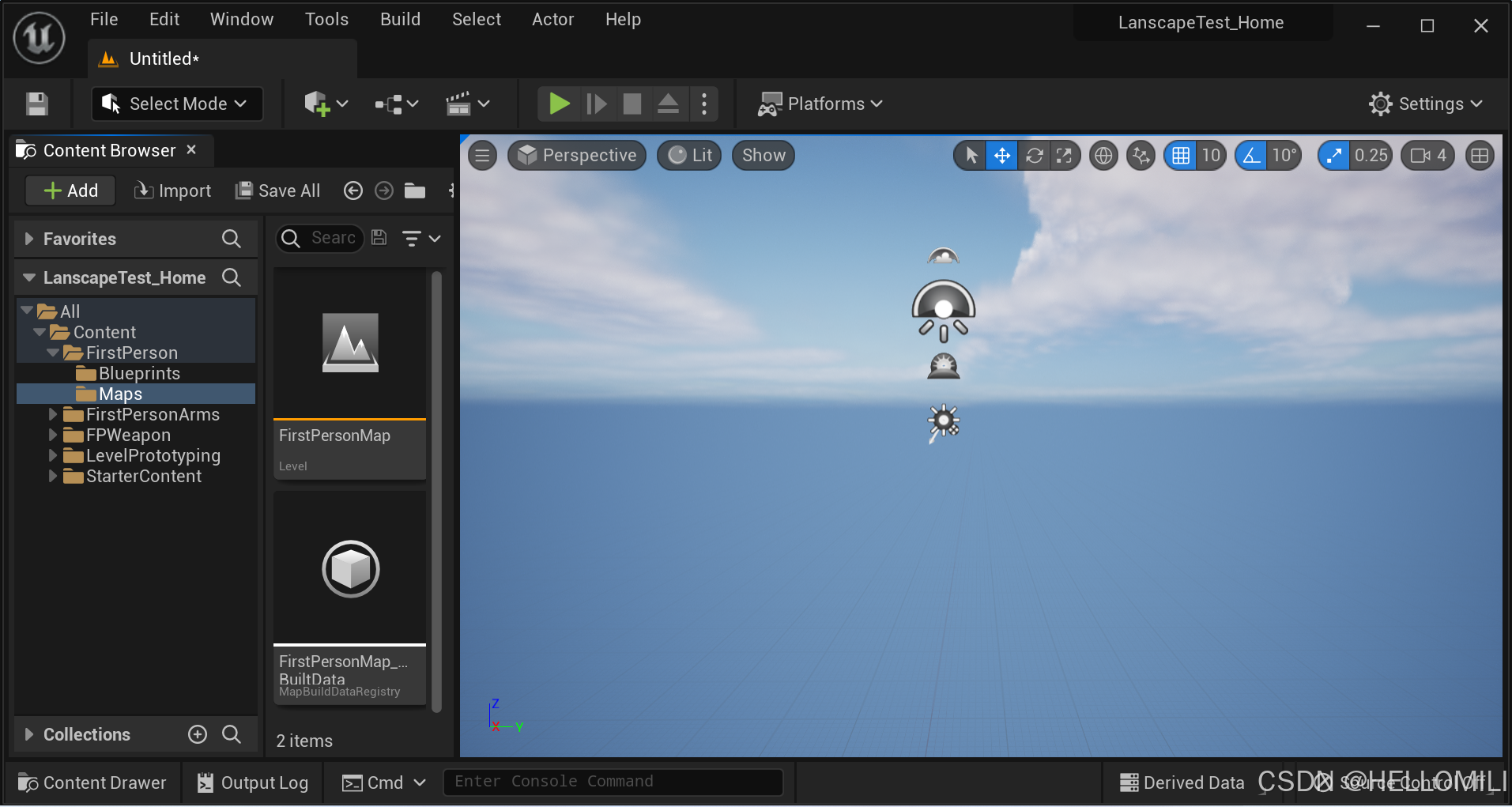Click the Add button in Content Browser

pos(71,190)
